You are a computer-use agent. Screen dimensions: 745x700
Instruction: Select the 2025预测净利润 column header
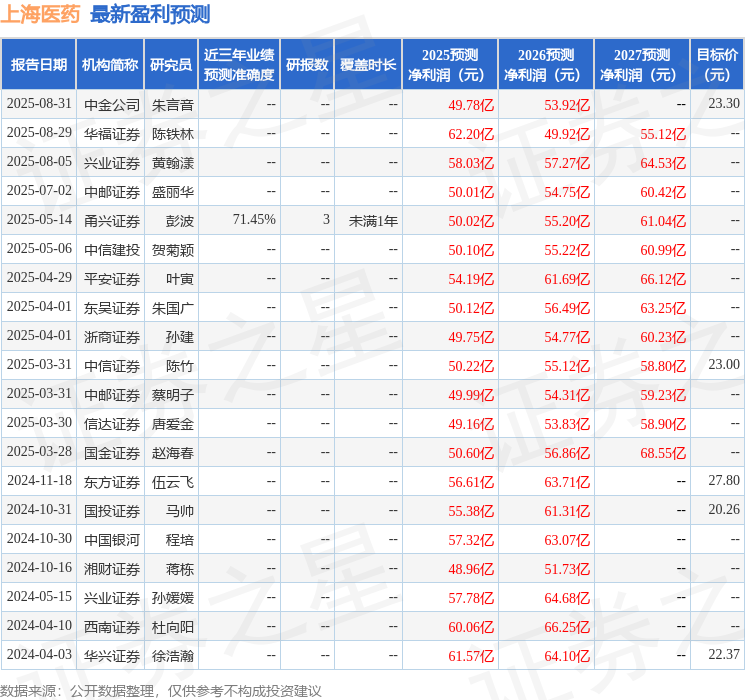click(450, 65)
